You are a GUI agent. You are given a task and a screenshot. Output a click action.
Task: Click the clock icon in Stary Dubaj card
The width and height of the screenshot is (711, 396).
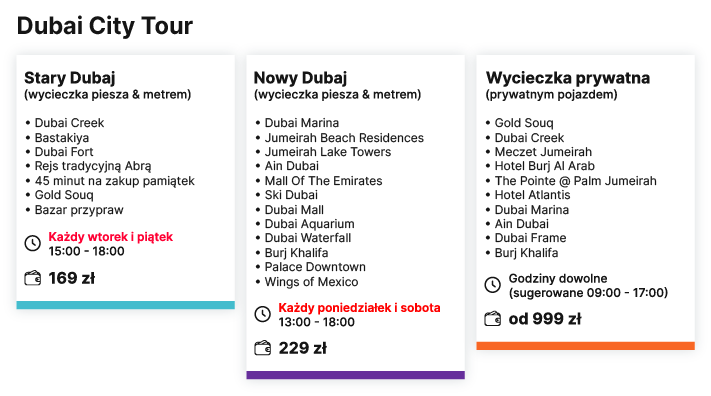[x=33, y=243]
